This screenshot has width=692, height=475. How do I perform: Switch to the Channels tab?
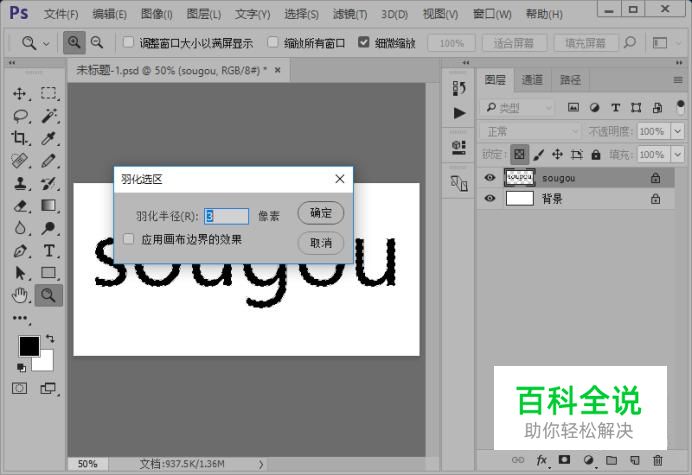(532, 80)
